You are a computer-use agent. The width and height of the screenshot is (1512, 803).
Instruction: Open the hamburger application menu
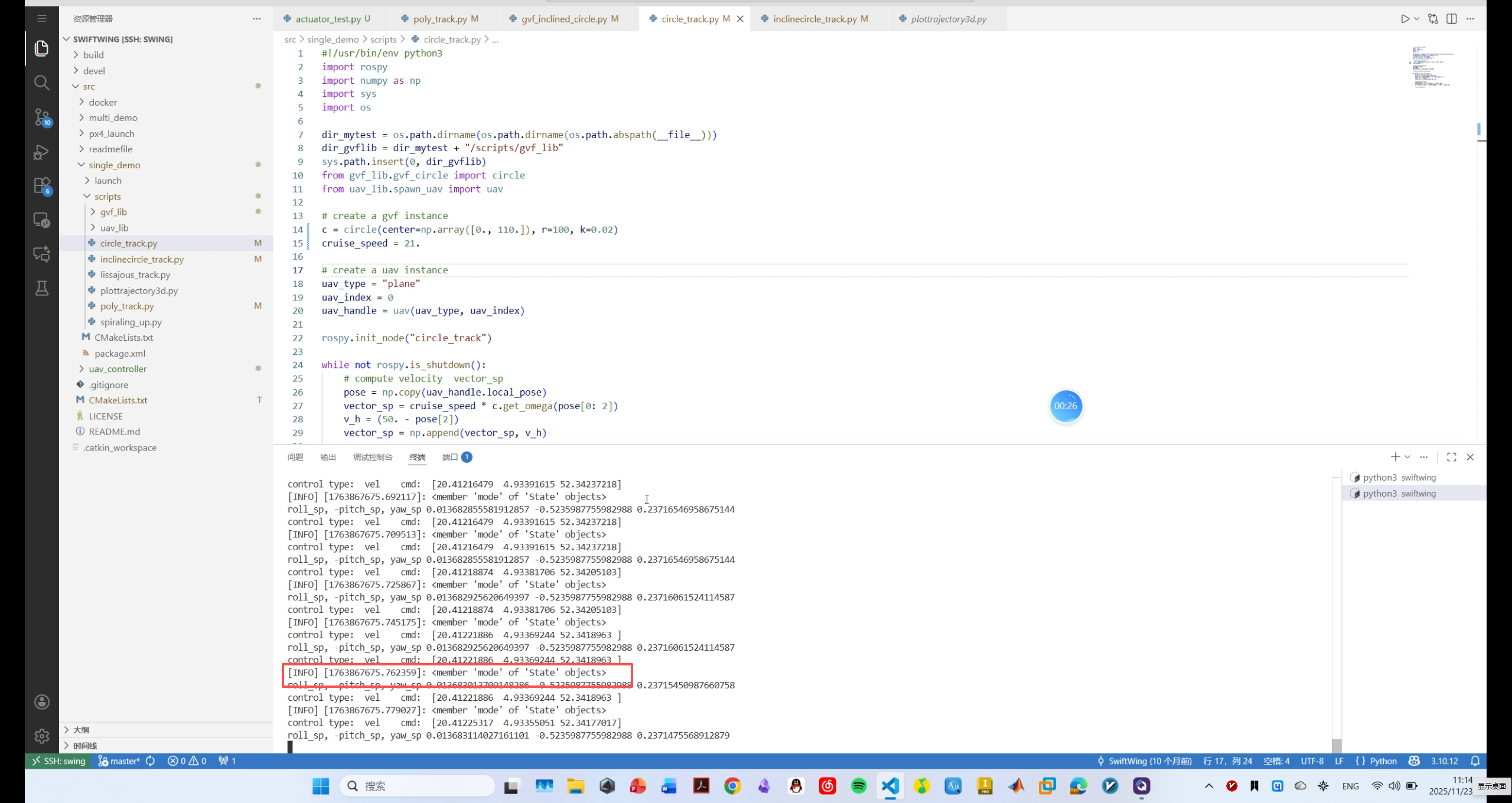pos(41,18)
